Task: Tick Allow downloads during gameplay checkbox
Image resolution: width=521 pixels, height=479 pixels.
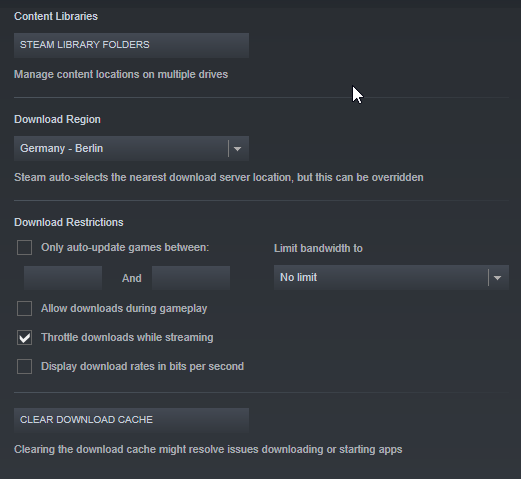Action: click(24, 308)
